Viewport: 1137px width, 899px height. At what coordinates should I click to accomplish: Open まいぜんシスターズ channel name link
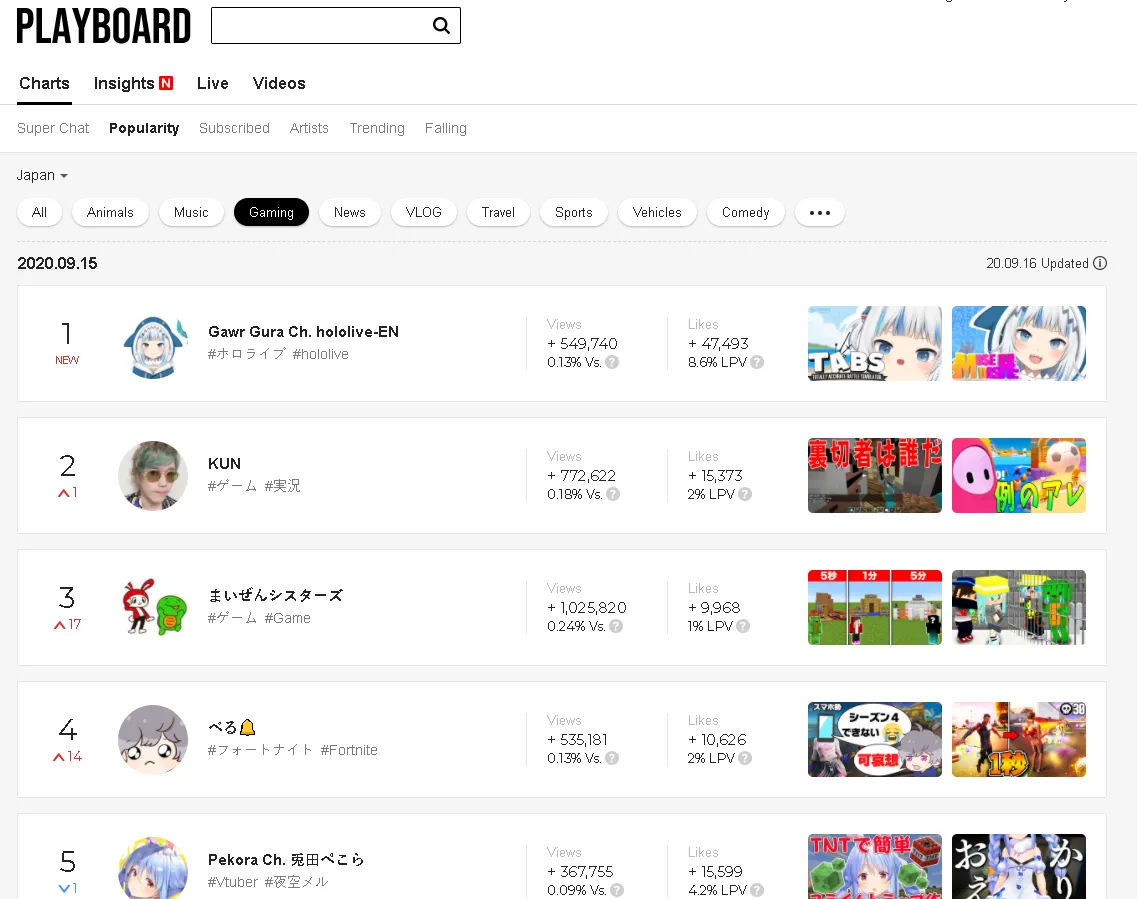point(276,596)
